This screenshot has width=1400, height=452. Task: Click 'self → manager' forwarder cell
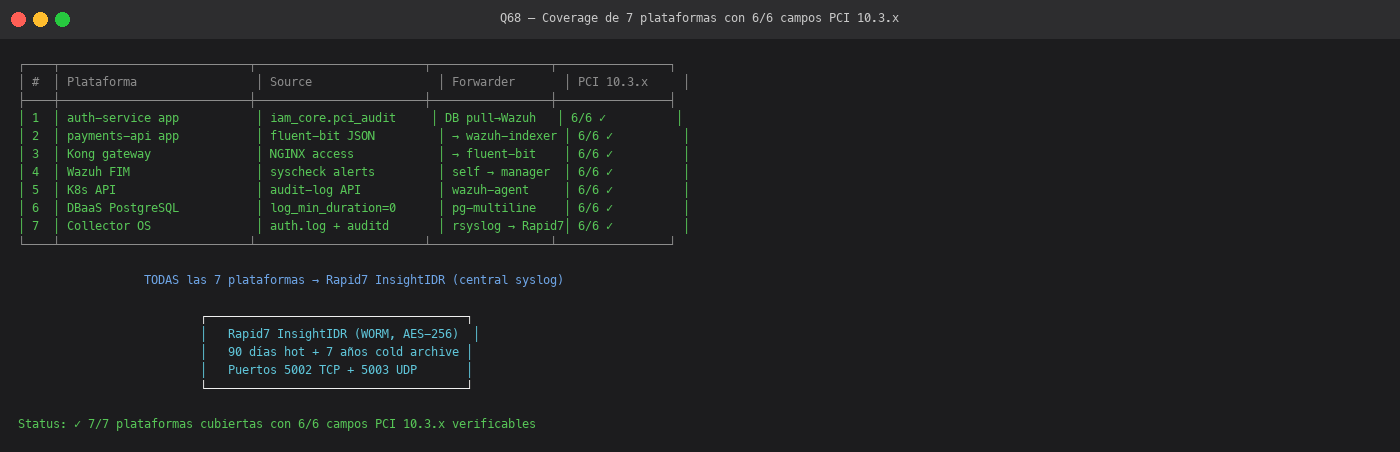pyautogui.click(x=501, y=172)
